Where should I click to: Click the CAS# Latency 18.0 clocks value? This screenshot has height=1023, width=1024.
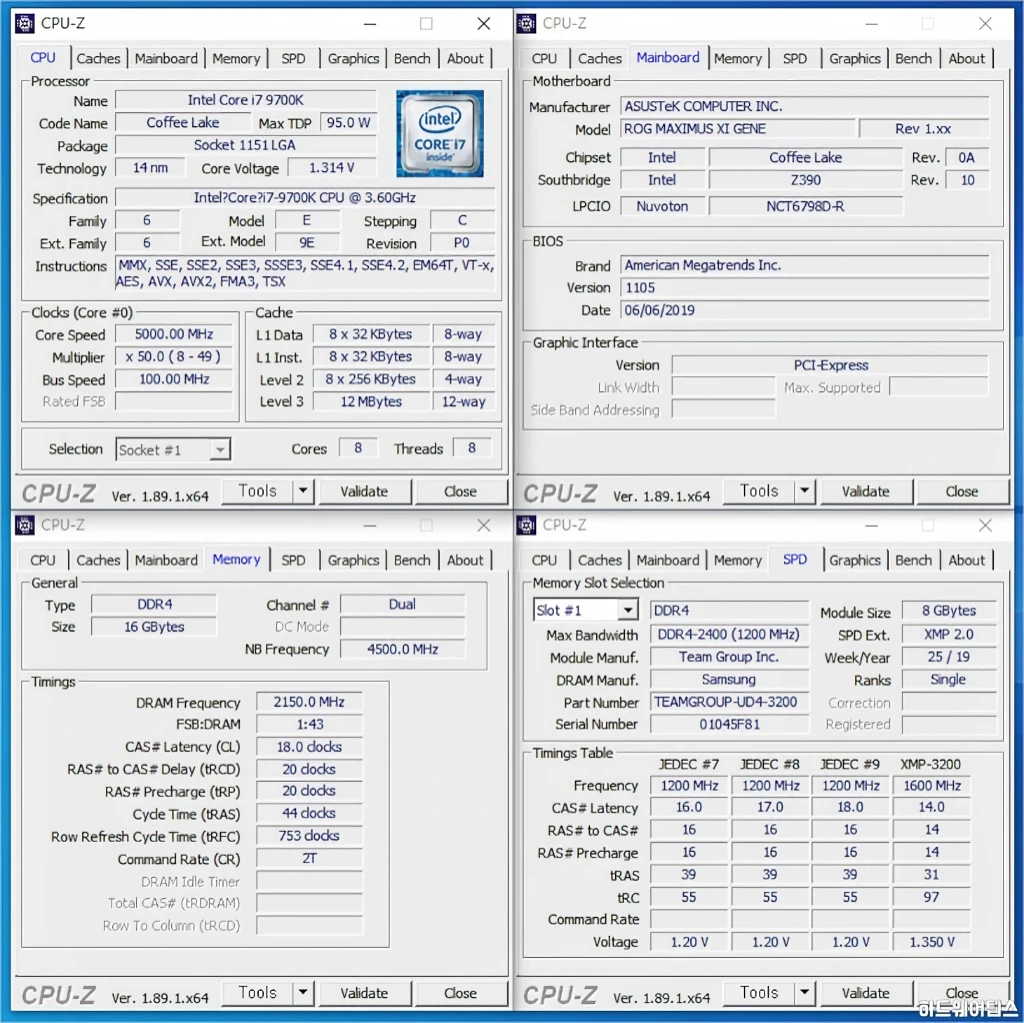click(x=309, y=747)
